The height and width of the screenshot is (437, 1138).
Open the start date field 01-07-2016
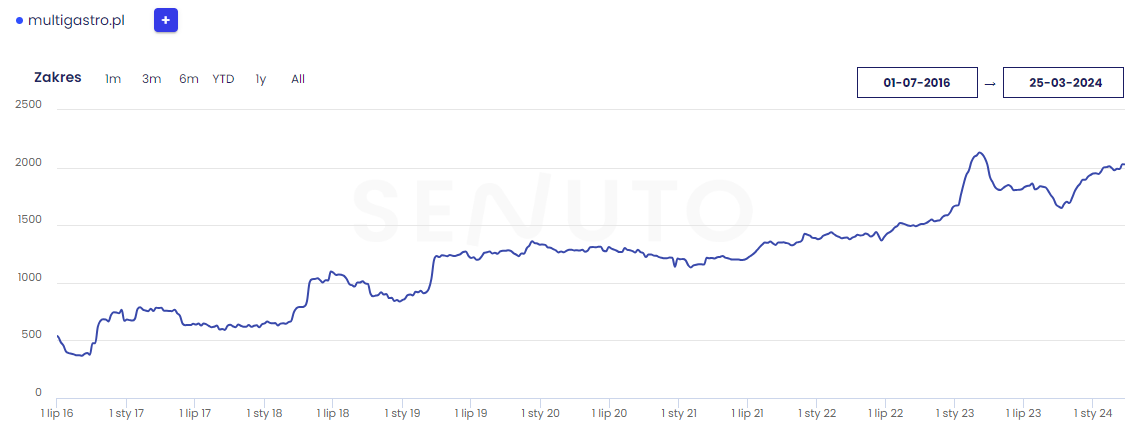[x=917, y=83]
